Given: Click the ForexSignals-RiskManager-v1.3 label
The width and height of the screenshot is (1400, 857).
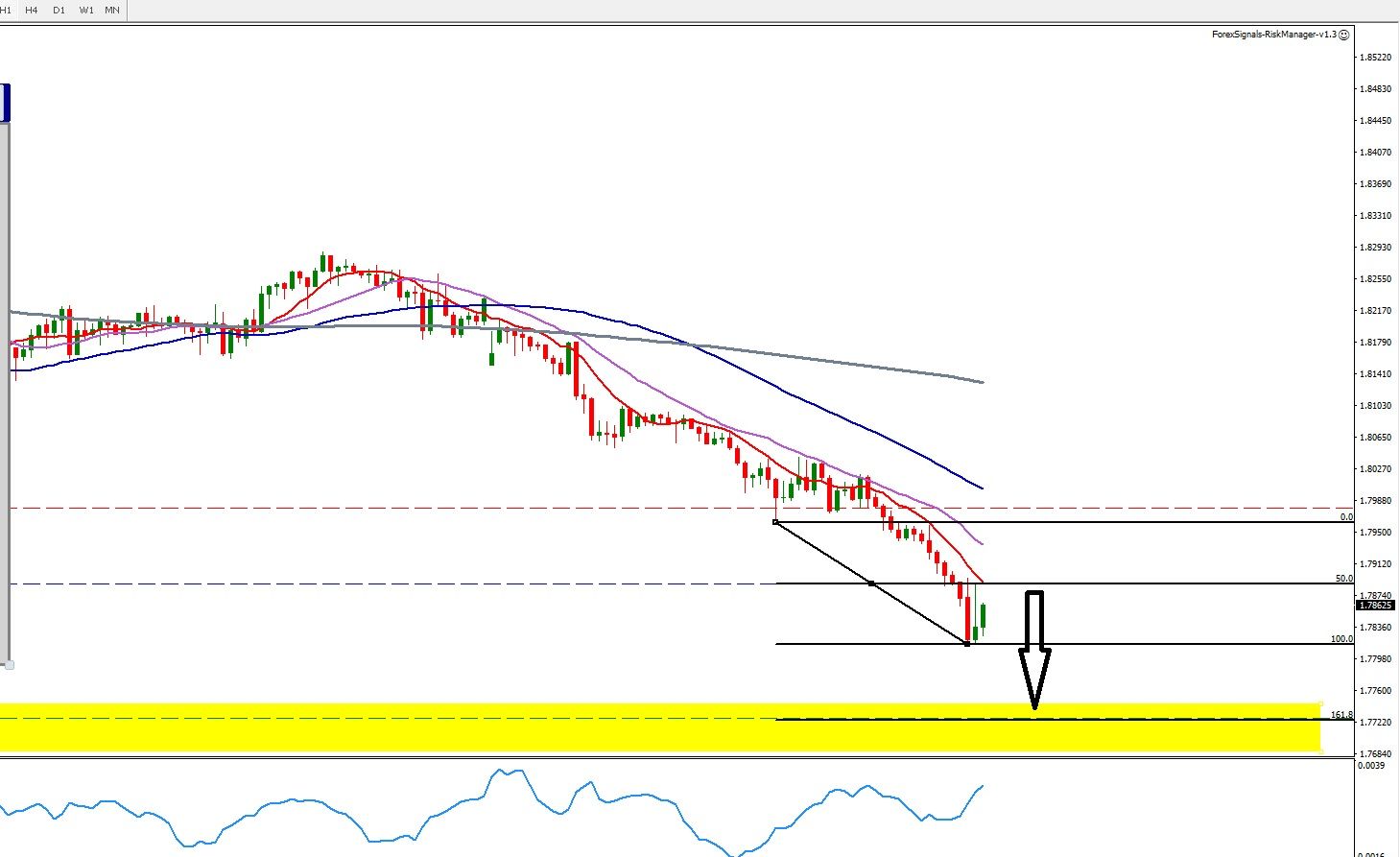Looking at the screenshot, I should [1274, 35].
